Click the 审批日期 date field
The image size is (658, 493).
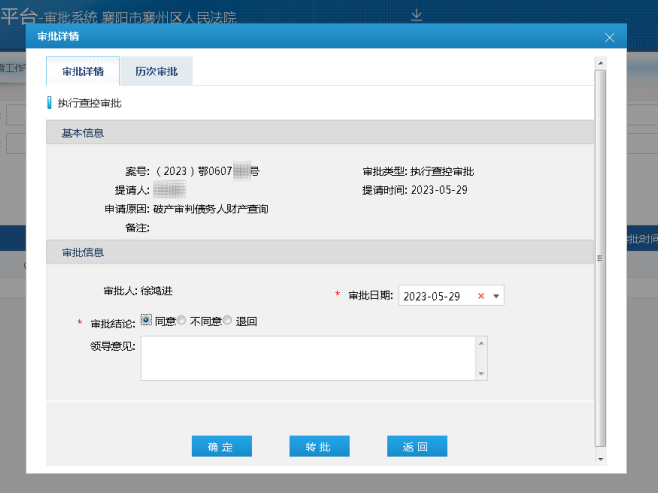tap(435, 296)
